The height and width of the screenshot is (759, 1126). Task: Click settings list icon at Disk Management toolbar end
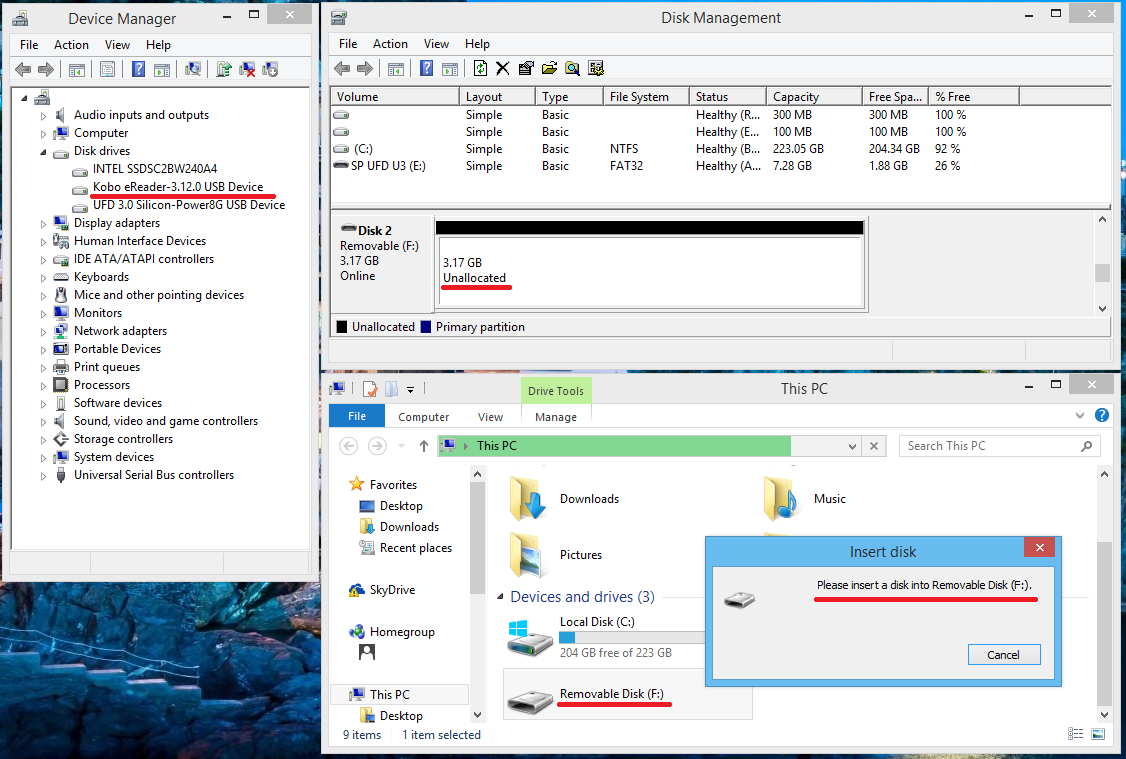(x=596, y=68)
